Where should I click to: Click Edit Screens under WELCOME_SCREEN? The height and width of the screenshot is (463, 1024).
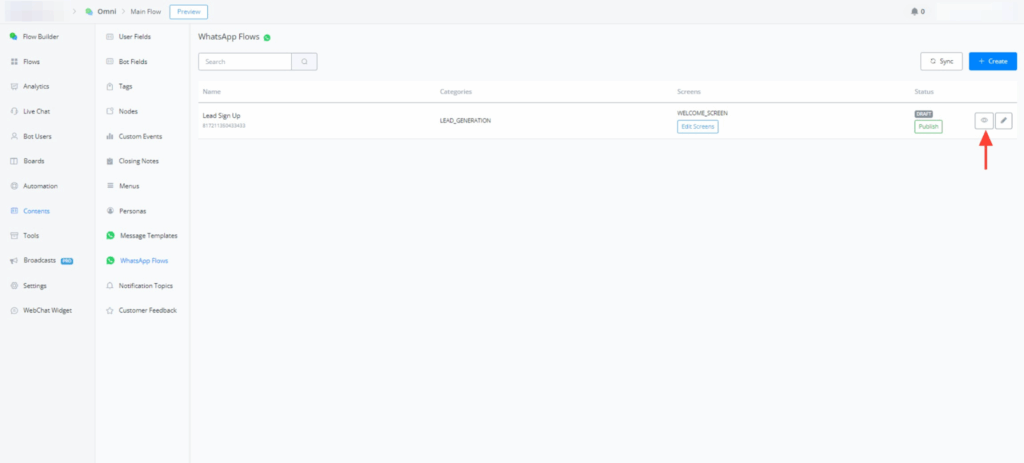point(697,127)
